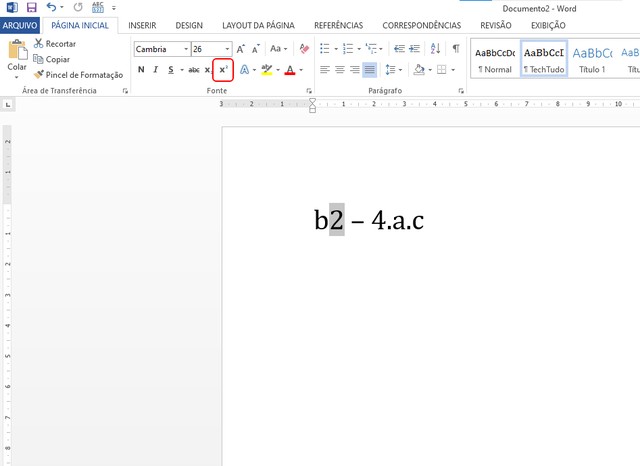Apply subscript formatting
The image size is (640, 466).
click(207, 70)
